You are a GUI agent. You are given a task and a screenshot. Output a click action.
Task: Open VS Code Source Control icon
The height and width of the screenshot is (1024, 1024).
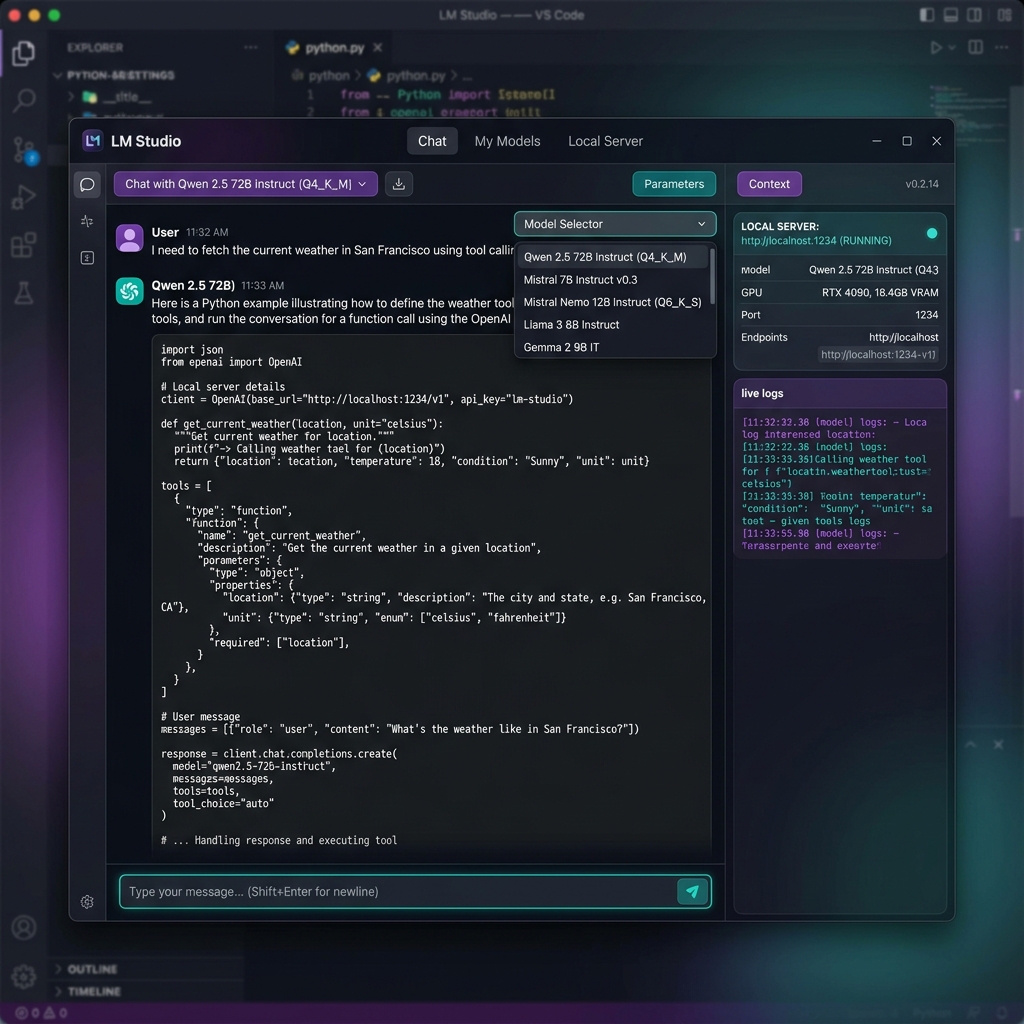pos(25,150)
